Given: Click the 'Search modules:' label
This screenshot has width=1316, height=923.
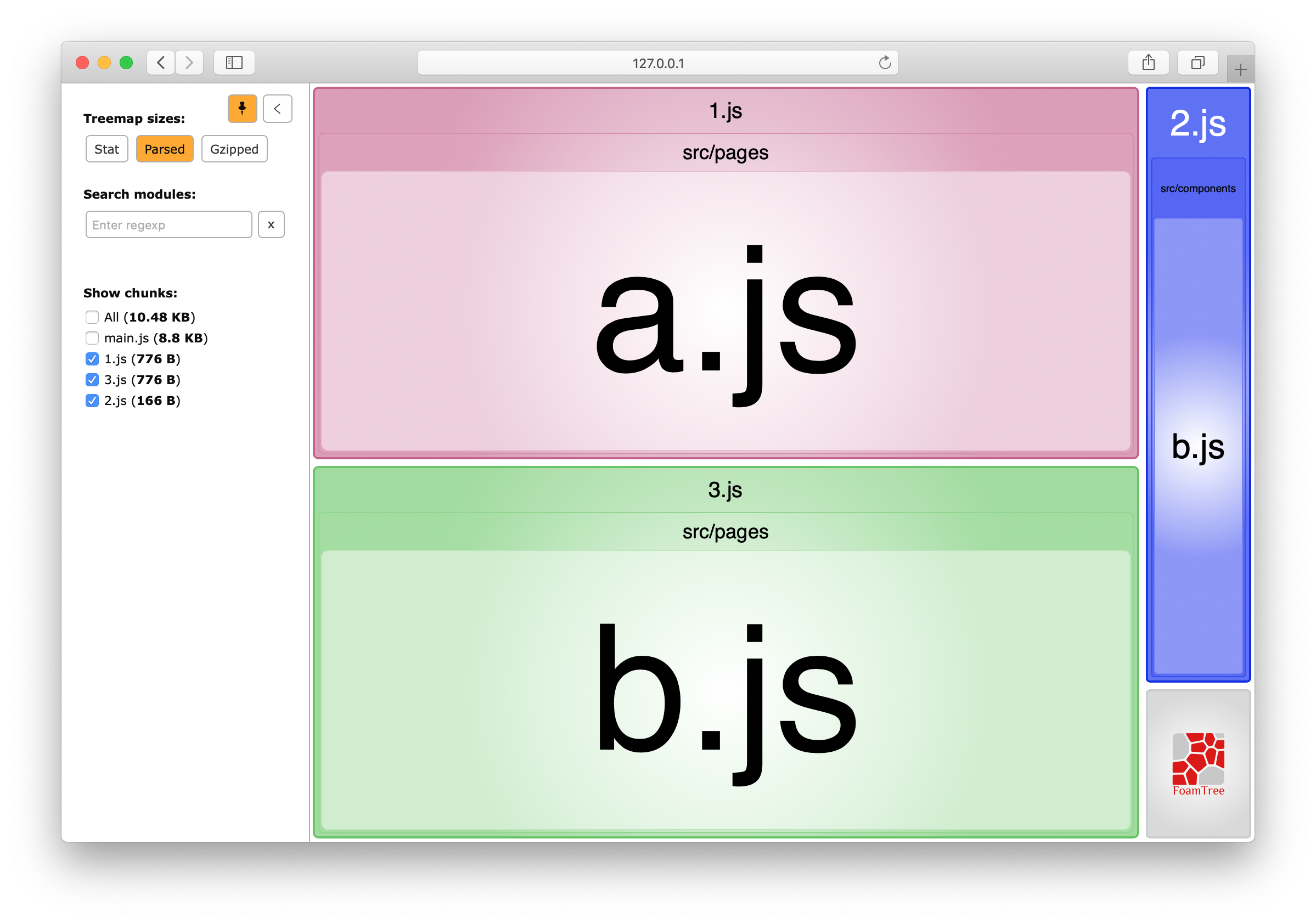Looking at the screenshot, I should 139,194.
